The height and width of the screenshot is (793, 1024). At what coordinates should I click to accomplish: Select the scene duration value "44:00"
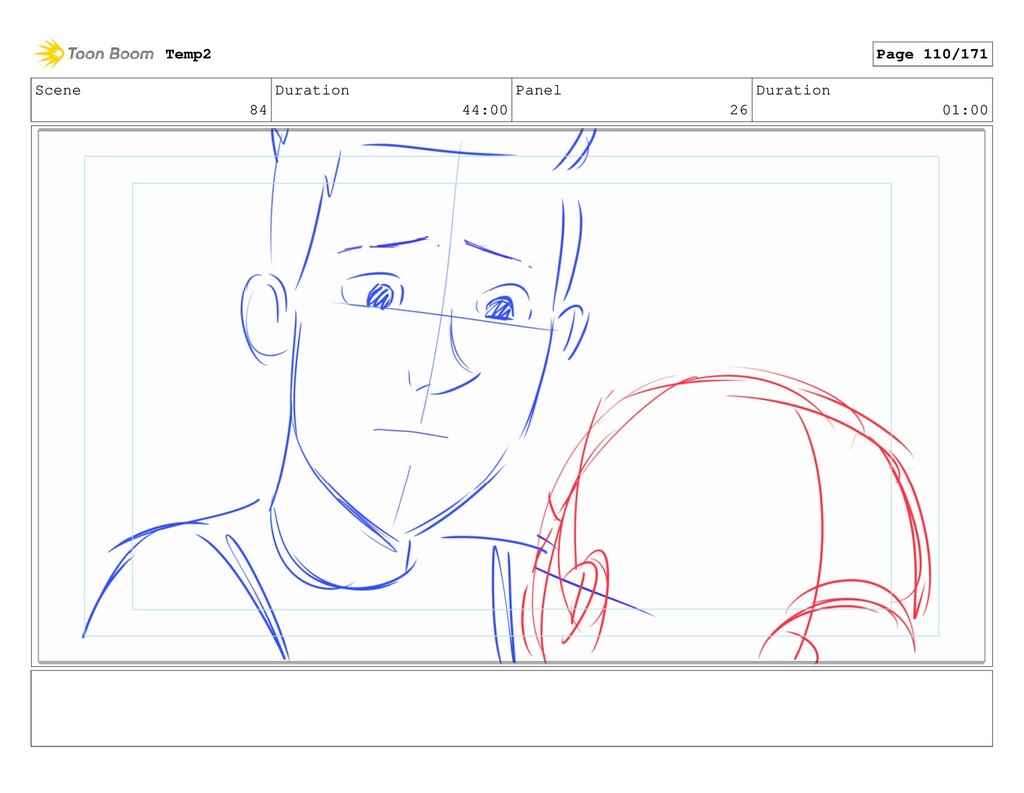pos(485,110)
